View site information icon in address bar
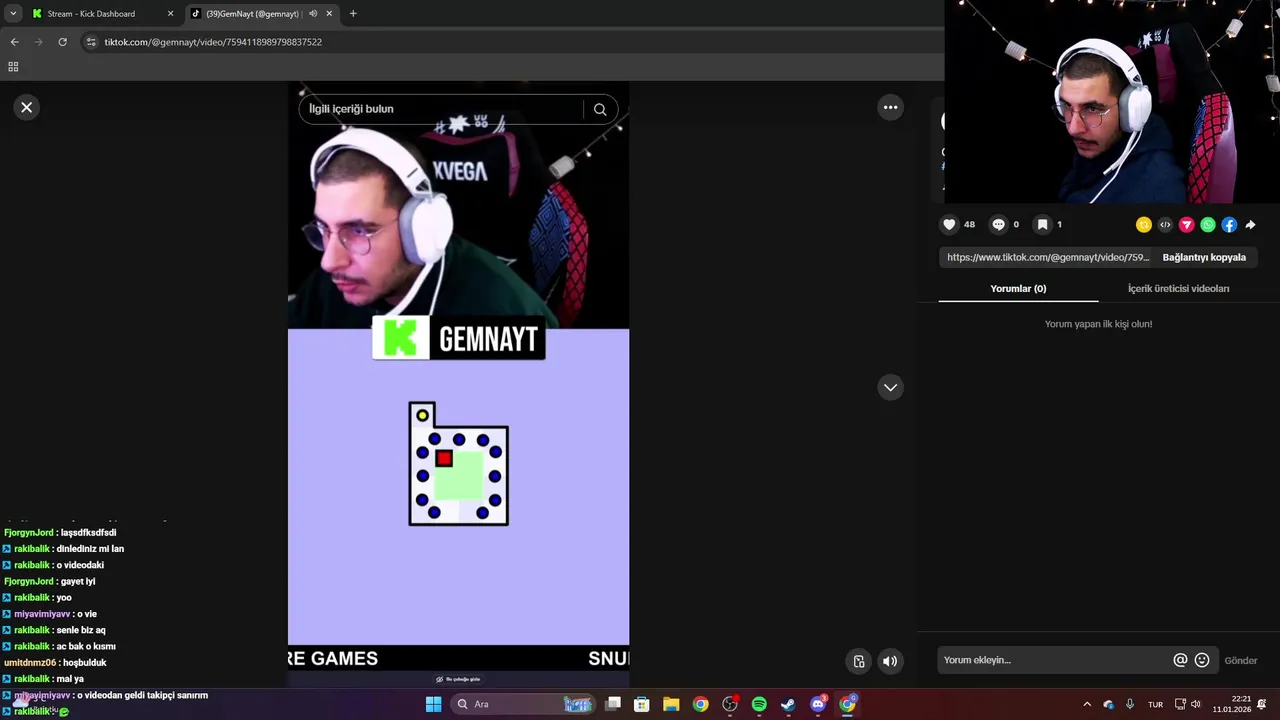Image resolution: width=1280 pixels, height=720 pixels. [x=91, y=42]
